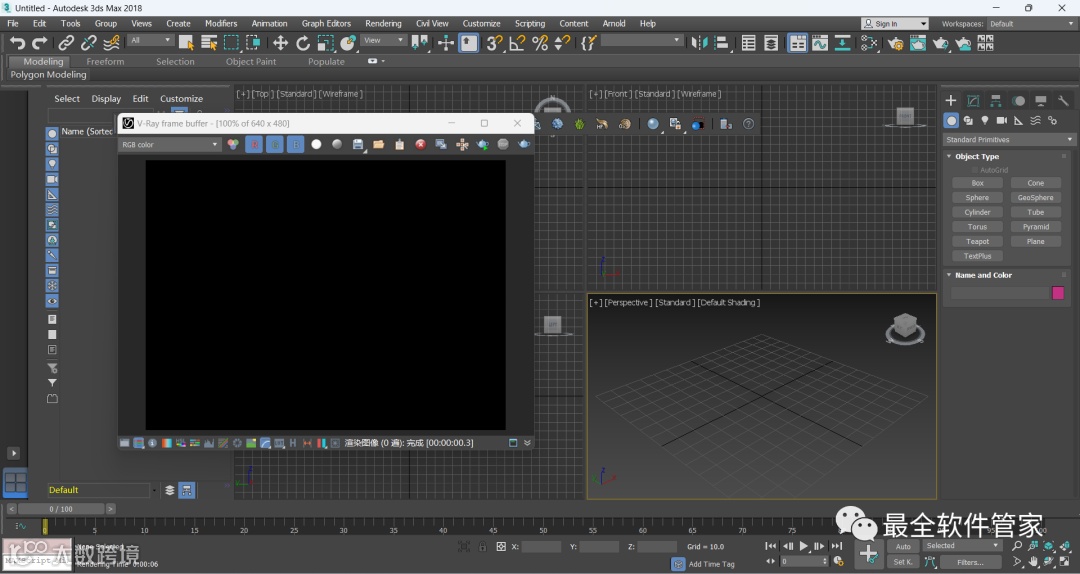1080x574 pixels.
Task: Open the Modify panel tab
Action: pyautogui.click(x=973, y=101)
